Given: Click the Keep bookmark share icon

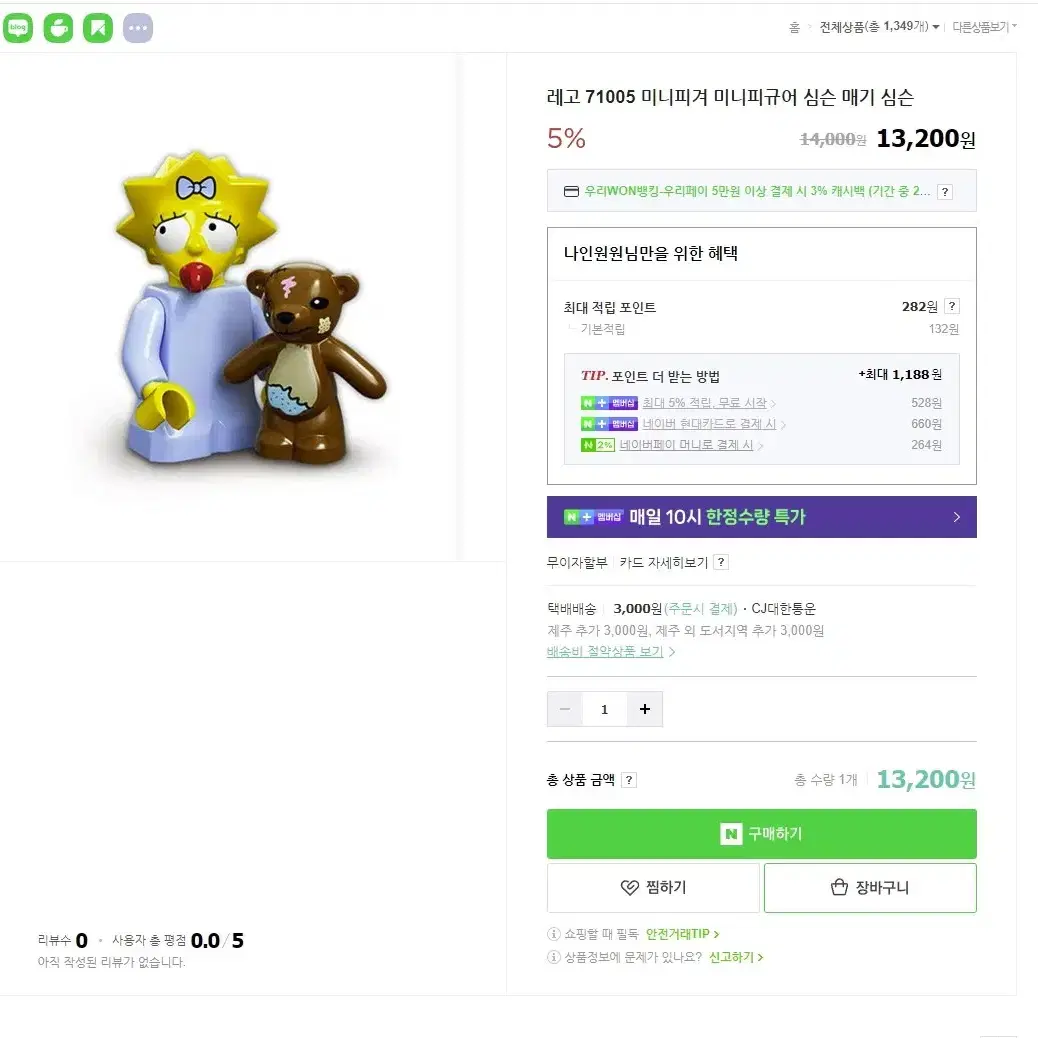Looking at the screenshot, I should [98, 28].
